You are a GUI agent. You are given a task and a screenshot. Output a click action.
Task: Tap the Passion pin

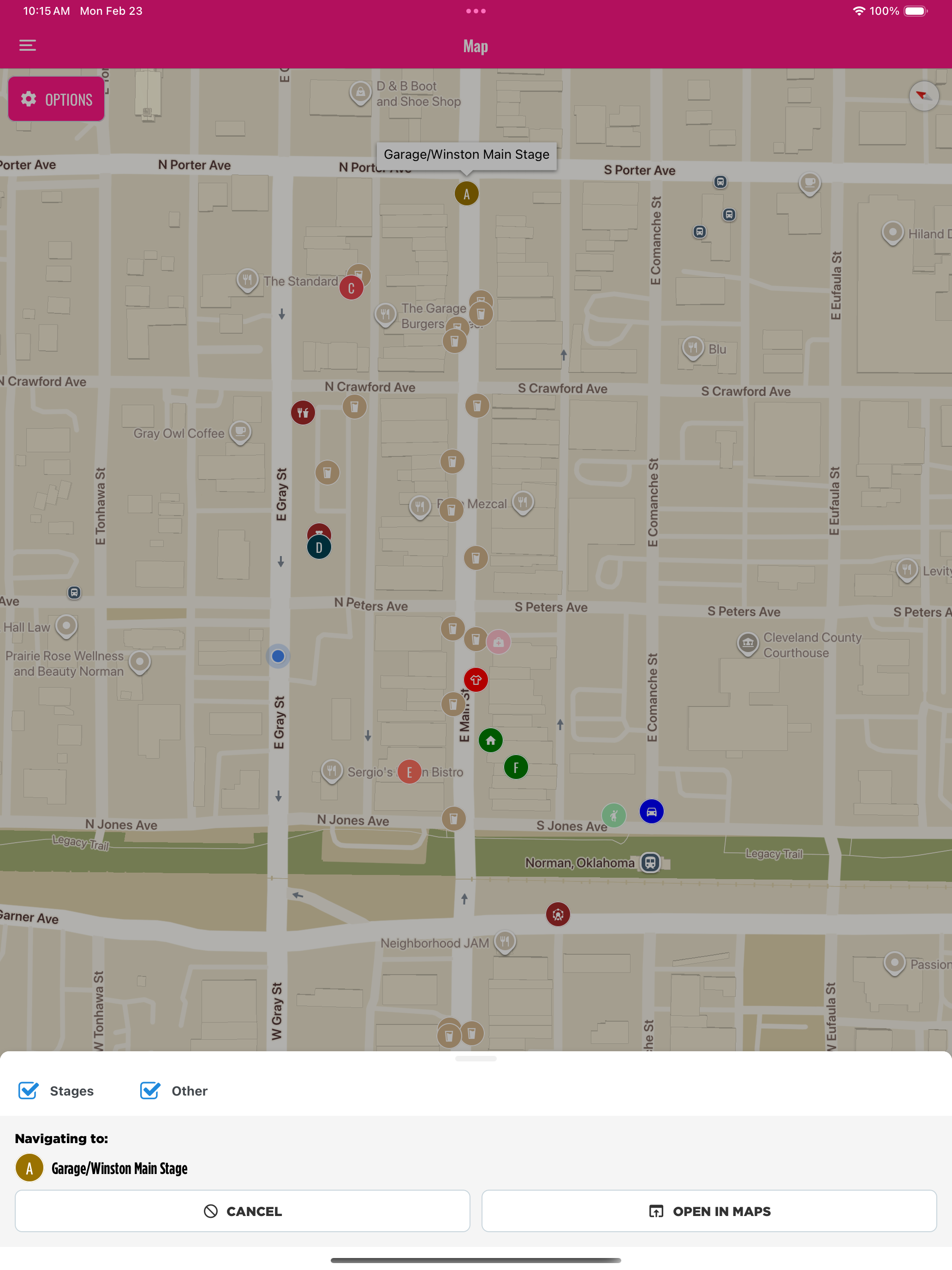(x=894, y=964)
